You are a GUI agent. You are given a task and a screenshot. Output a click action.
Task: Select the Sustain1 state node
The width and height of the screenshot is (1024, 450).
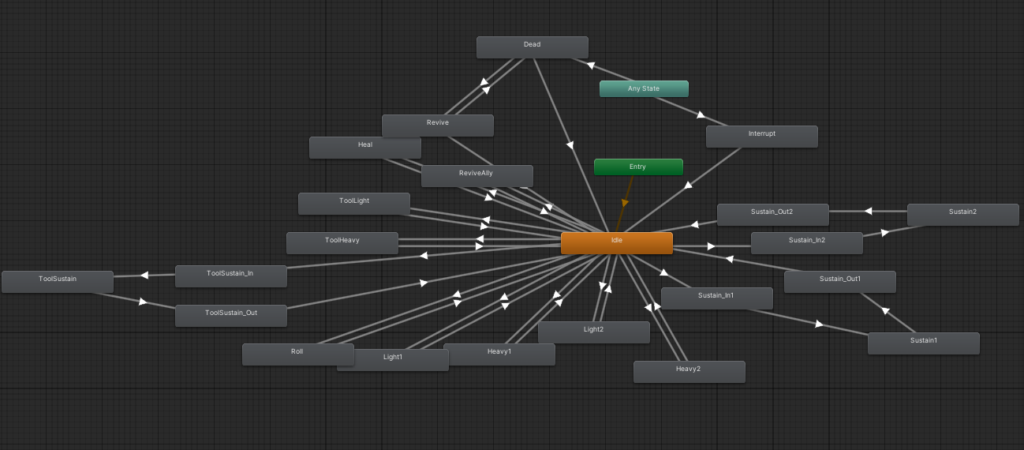pos(923,343)
